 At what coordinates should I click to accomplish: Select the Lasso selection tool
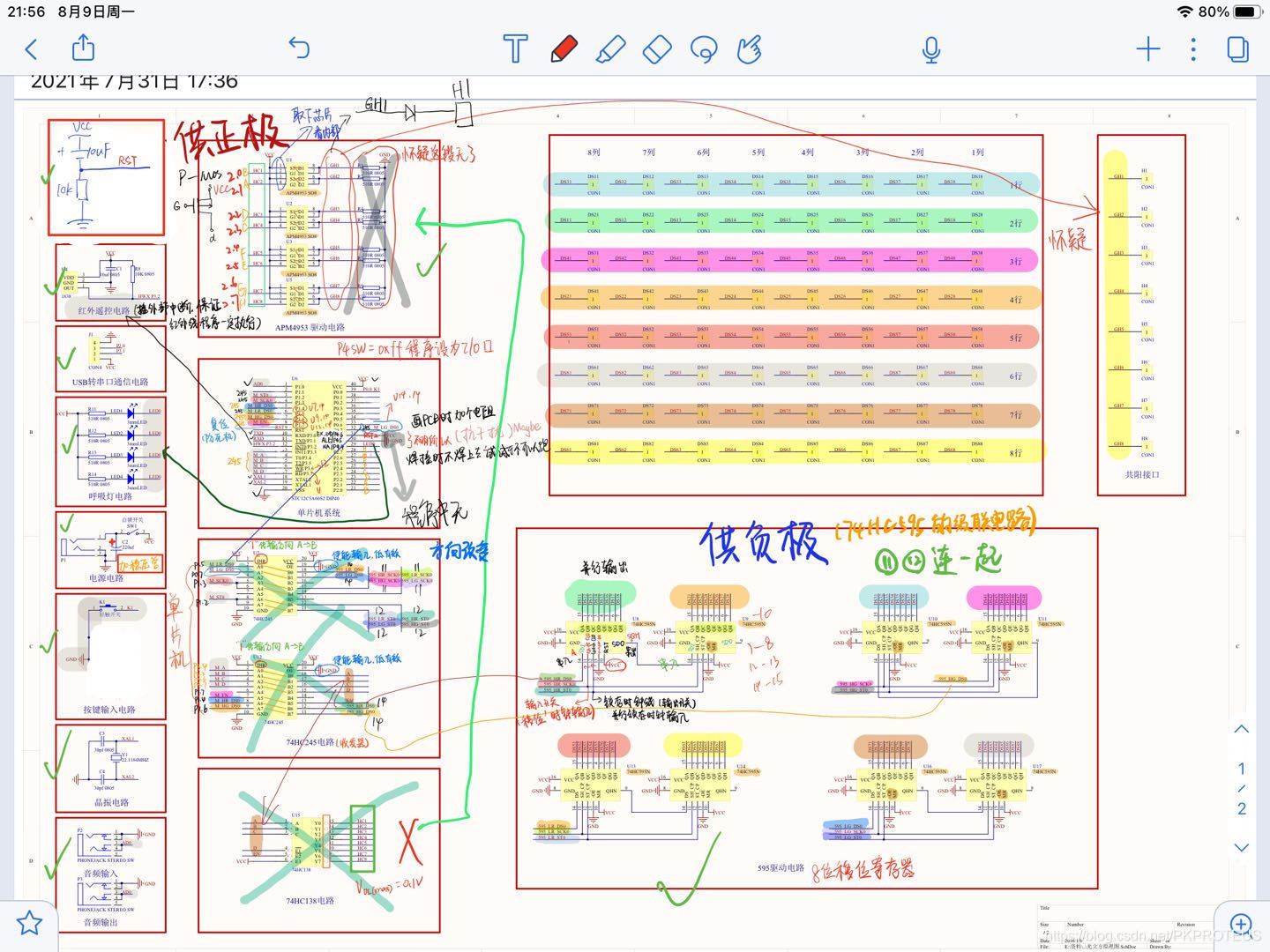pos(704,48)
